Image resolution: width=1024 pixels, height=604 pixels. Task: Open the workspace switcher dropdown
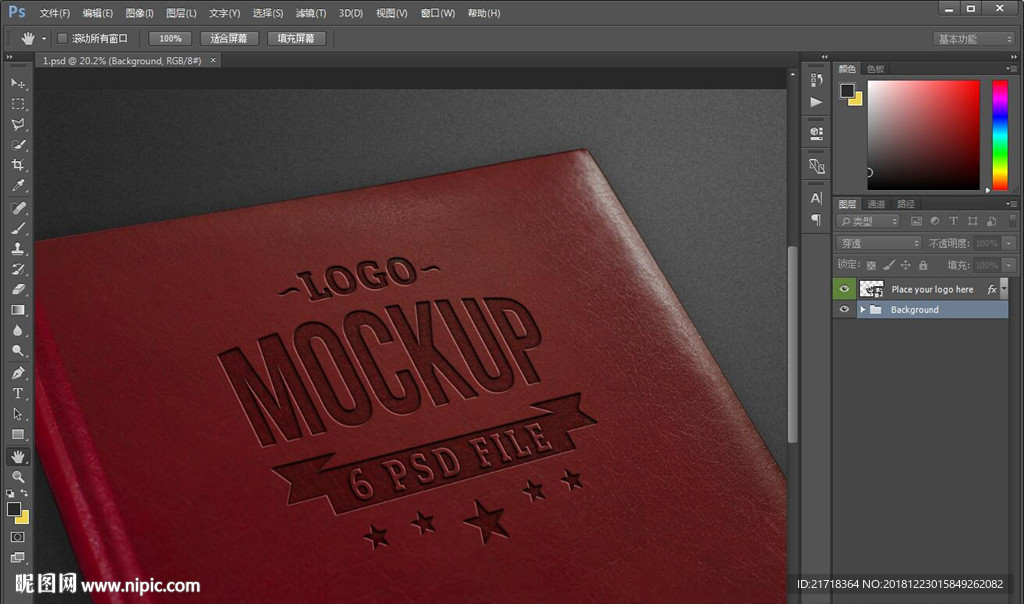(x=974, y=39)
